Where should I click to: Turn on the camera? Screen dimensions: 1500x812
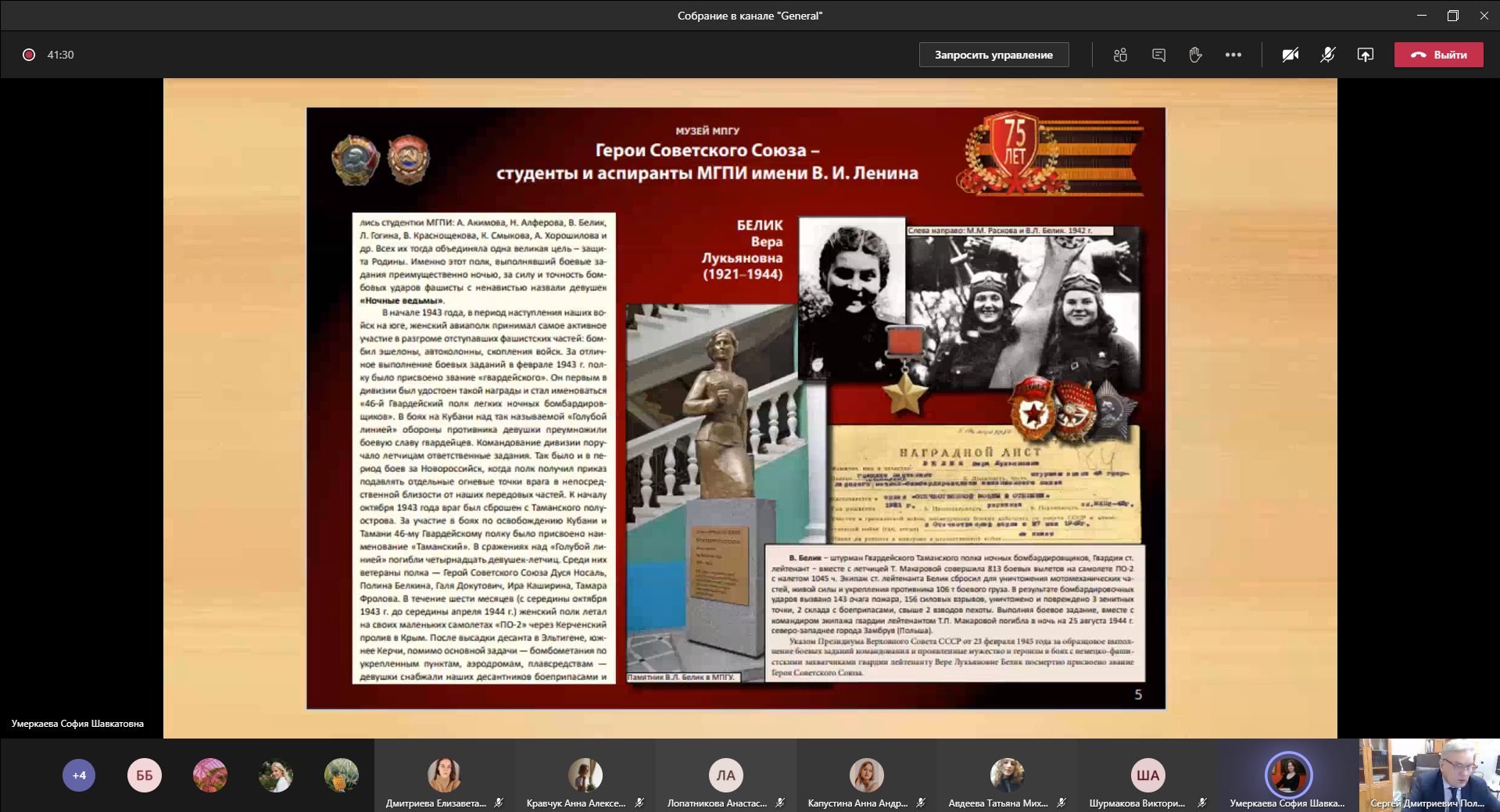coord(1290,55)
